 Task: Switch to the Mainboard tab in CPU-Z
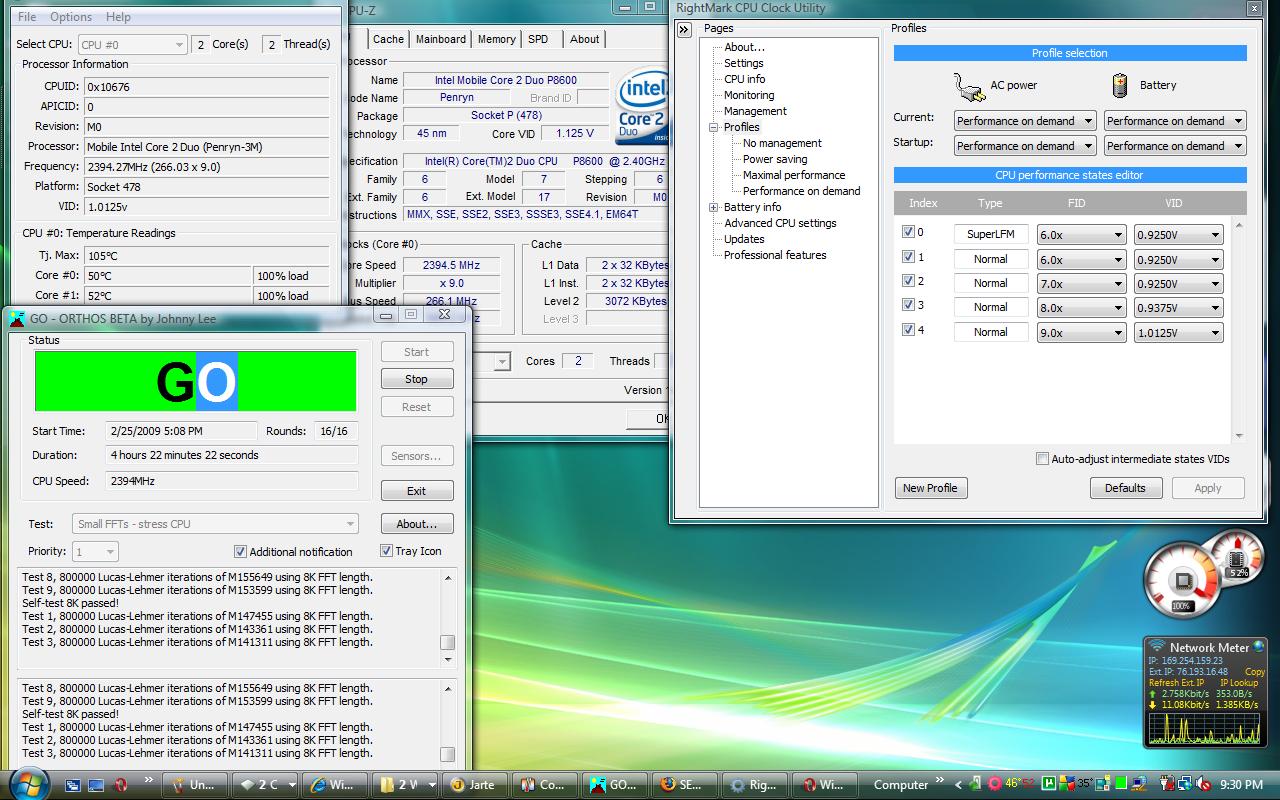441,39
